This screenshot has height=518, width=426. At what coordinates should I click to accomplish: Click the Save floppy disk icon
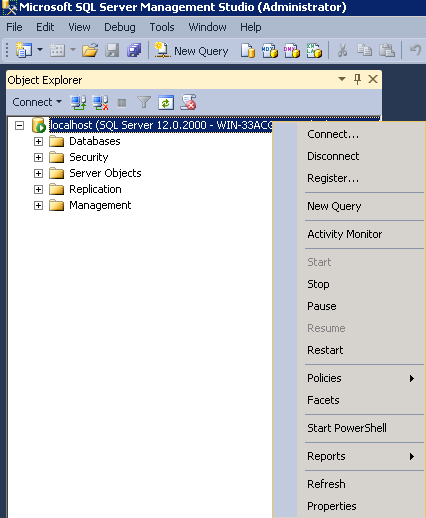pos(112,50)
